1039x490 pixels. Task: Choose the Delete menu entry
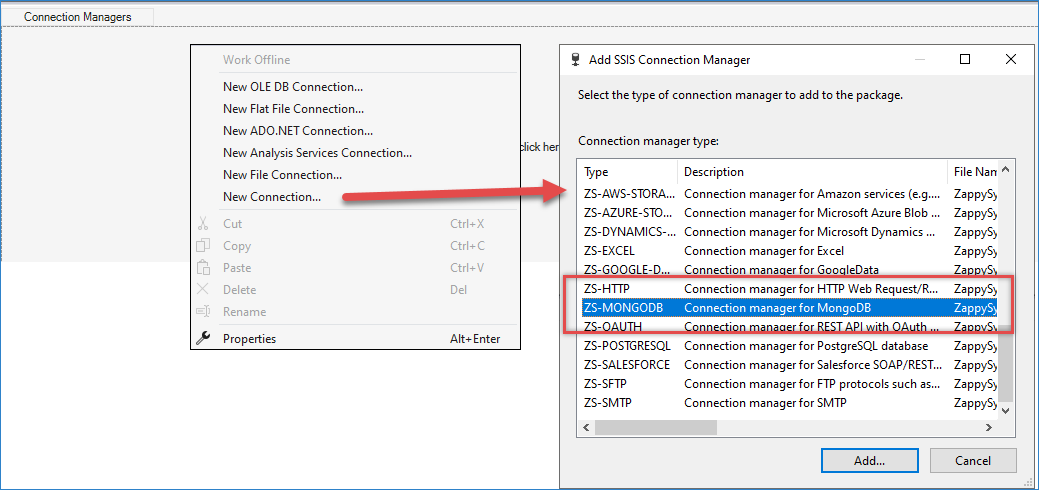coord(355,290)
